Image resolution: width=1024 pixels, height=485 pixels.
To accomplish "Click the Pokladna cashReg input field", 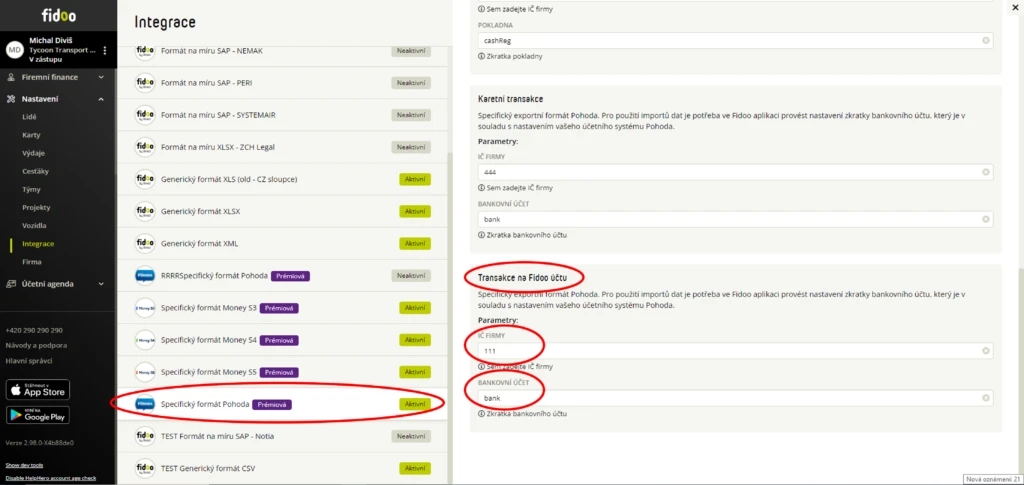I will pyautogui.click(x=736, y=40).
